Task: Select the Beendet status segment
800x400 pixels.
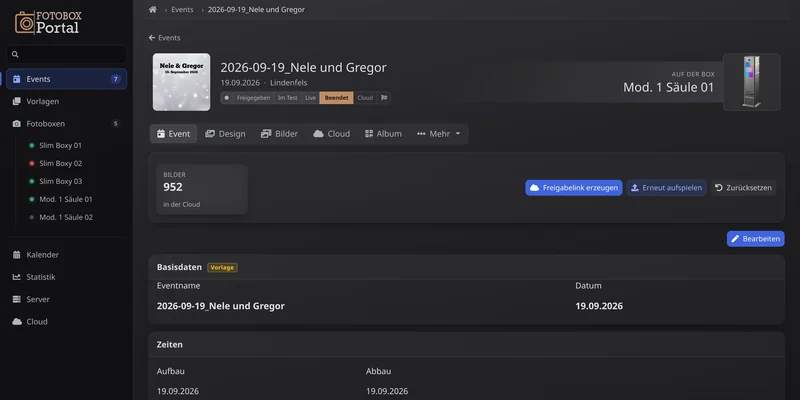Action: click(x=336, y=98)
